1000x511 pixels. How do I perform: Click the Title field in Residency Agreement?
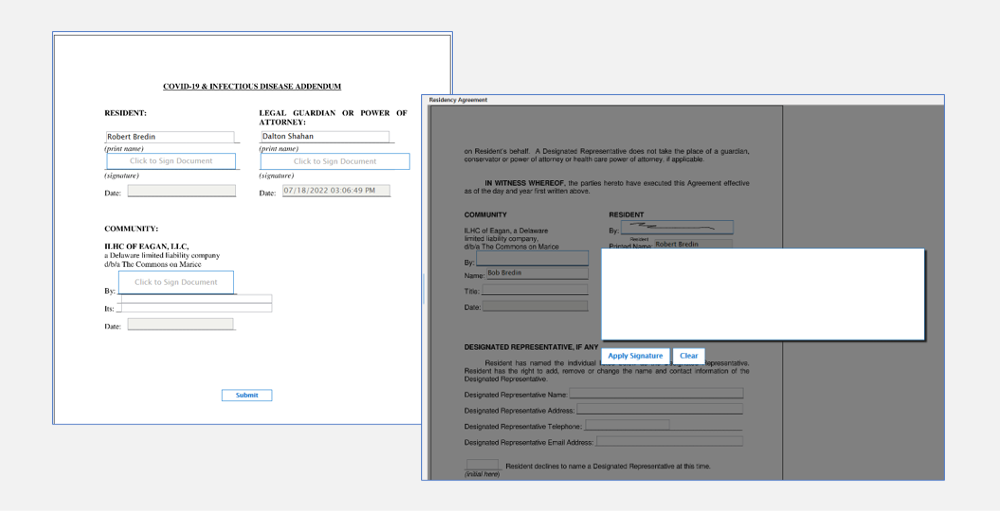[x=534, y=290]
